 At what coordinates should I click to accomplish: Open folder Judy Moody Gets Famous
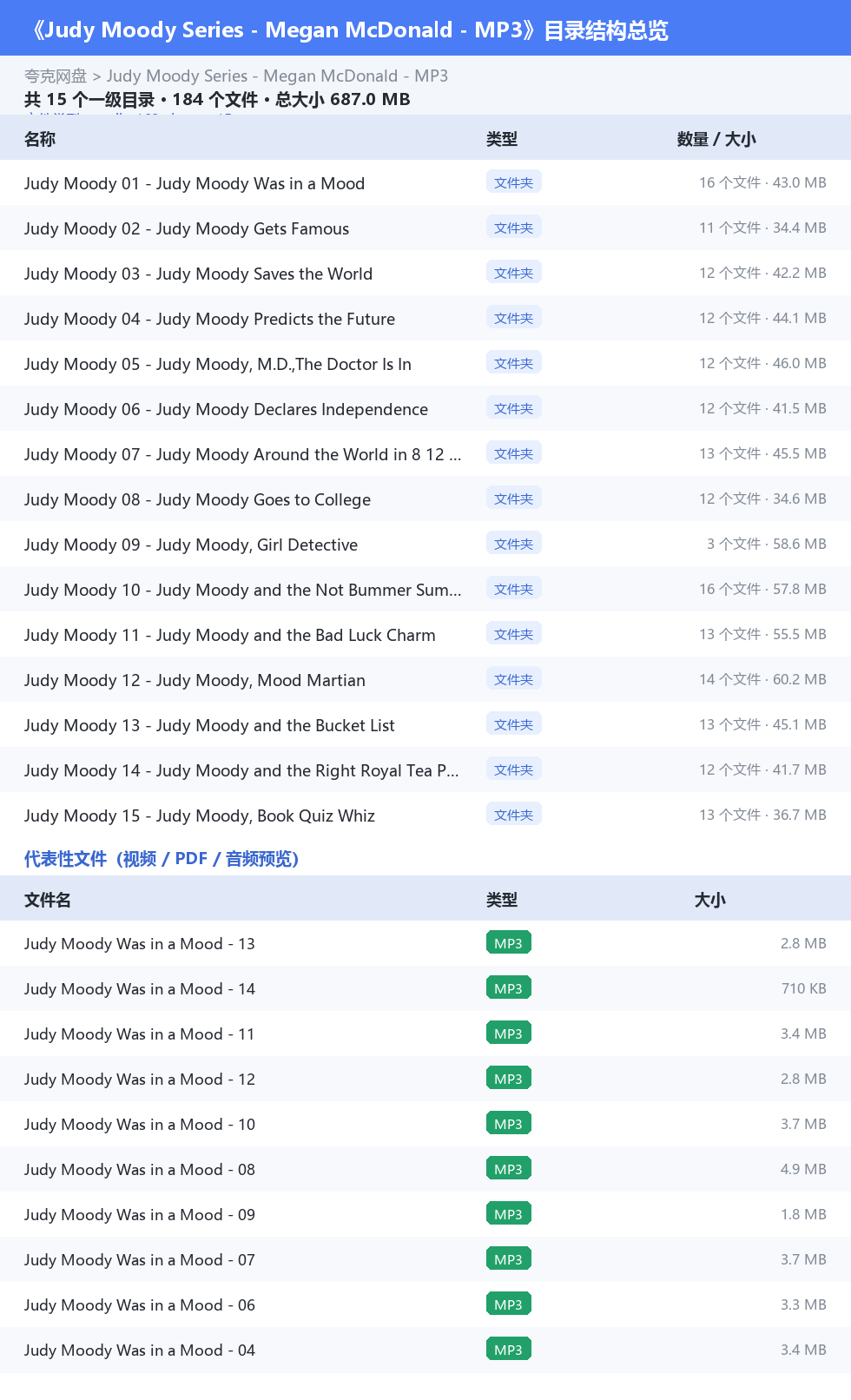(187, 228)
